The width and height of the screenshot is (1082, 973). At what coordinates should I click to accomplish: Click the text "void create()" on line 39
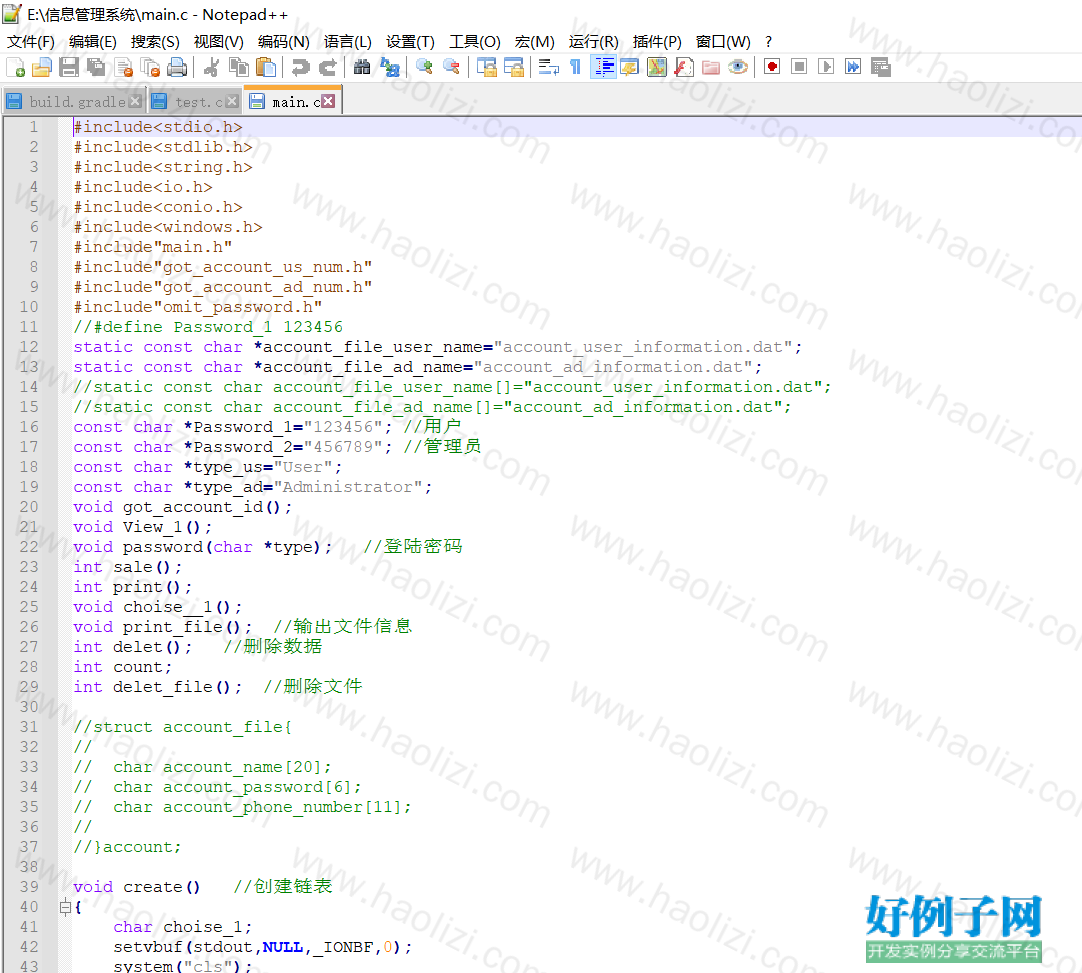137,887
